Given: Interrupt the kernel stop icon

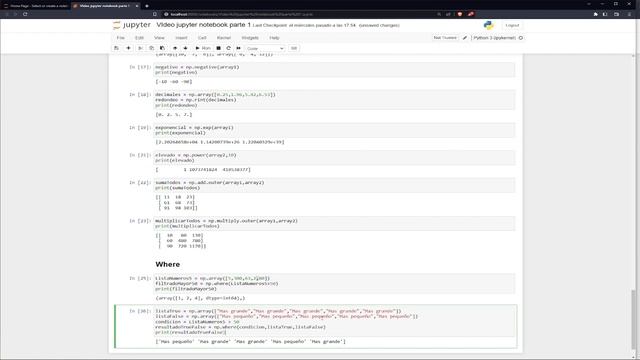Looking at the screenshot, I should point(218,48).
